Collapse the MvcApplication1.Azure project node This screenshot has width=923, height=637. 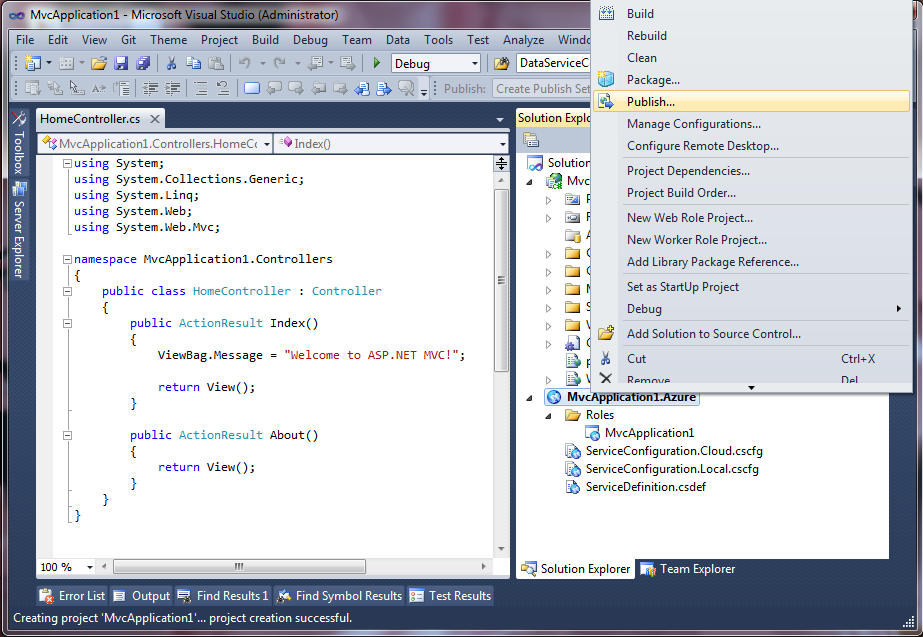coord(530,397)
